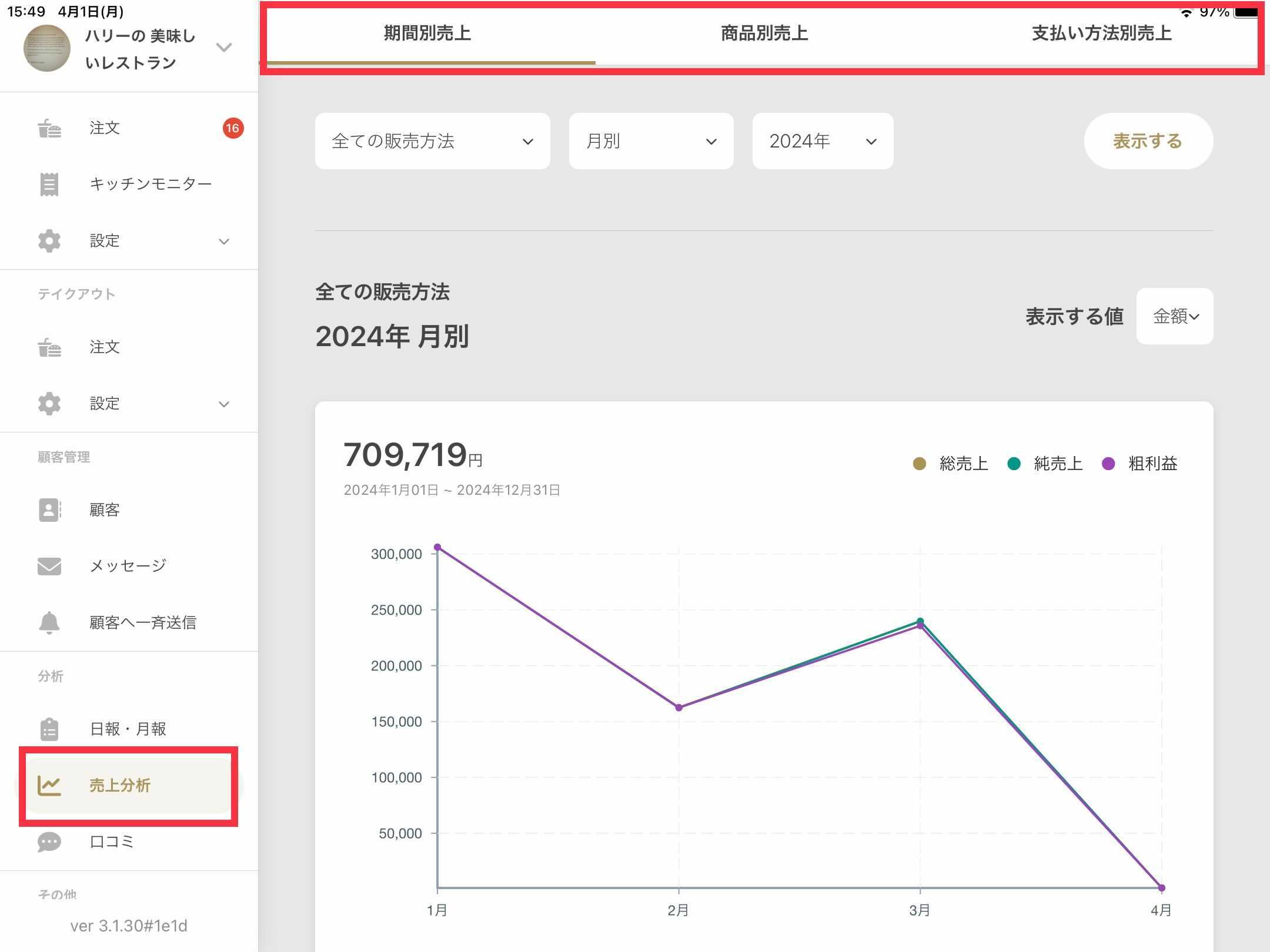Open the 顧客 contact card icon

[x=49, y=510]
